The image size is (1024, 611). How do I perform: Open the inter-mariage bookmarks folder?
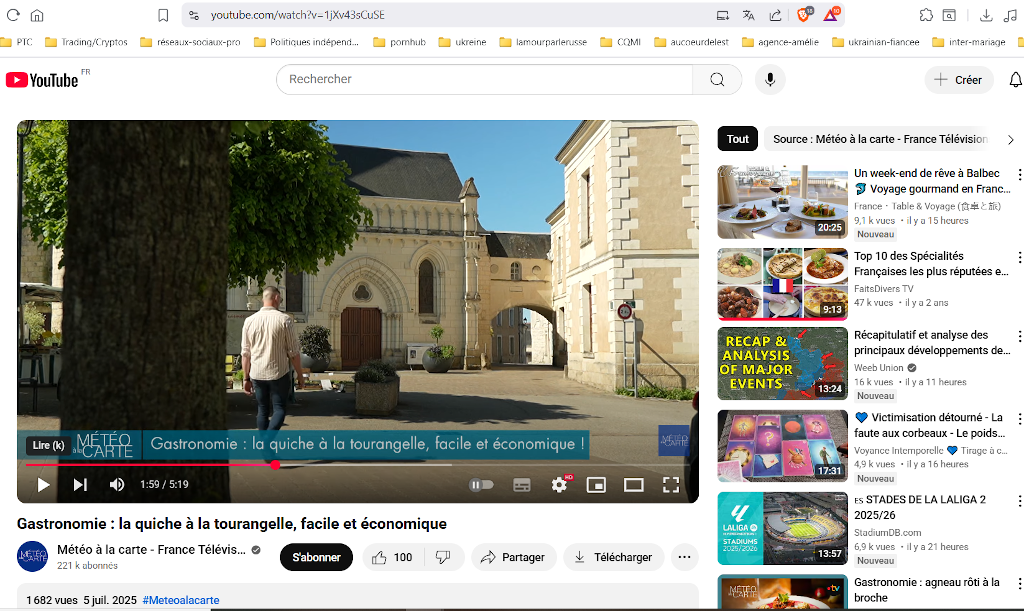tap(969, 42)
